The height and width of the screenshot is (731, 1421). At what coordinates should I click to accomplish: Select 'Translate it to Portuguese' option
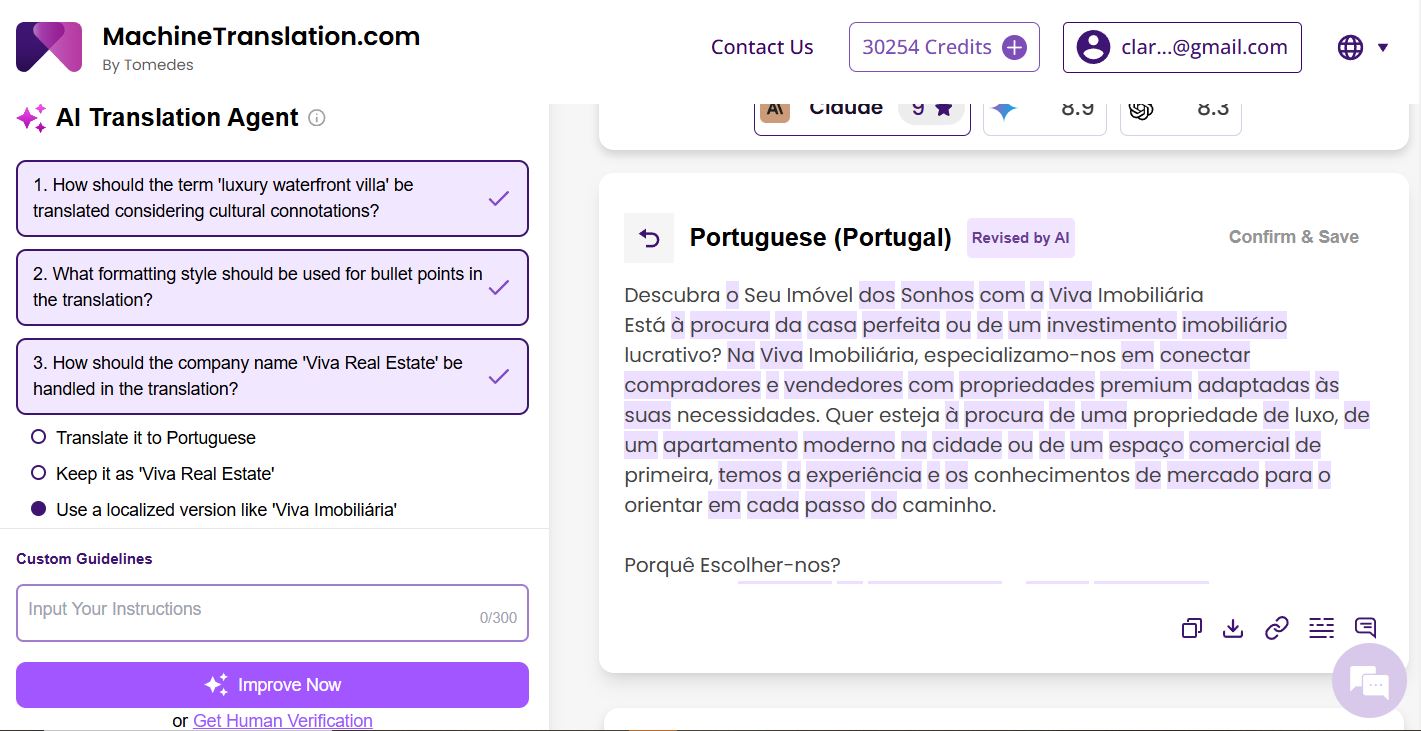click(39, 437)
